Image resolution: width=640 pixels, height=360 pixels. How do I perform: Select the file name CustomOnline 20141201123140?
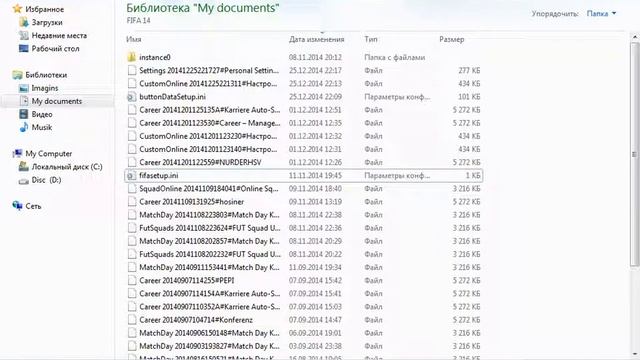[x=208, y=149]
